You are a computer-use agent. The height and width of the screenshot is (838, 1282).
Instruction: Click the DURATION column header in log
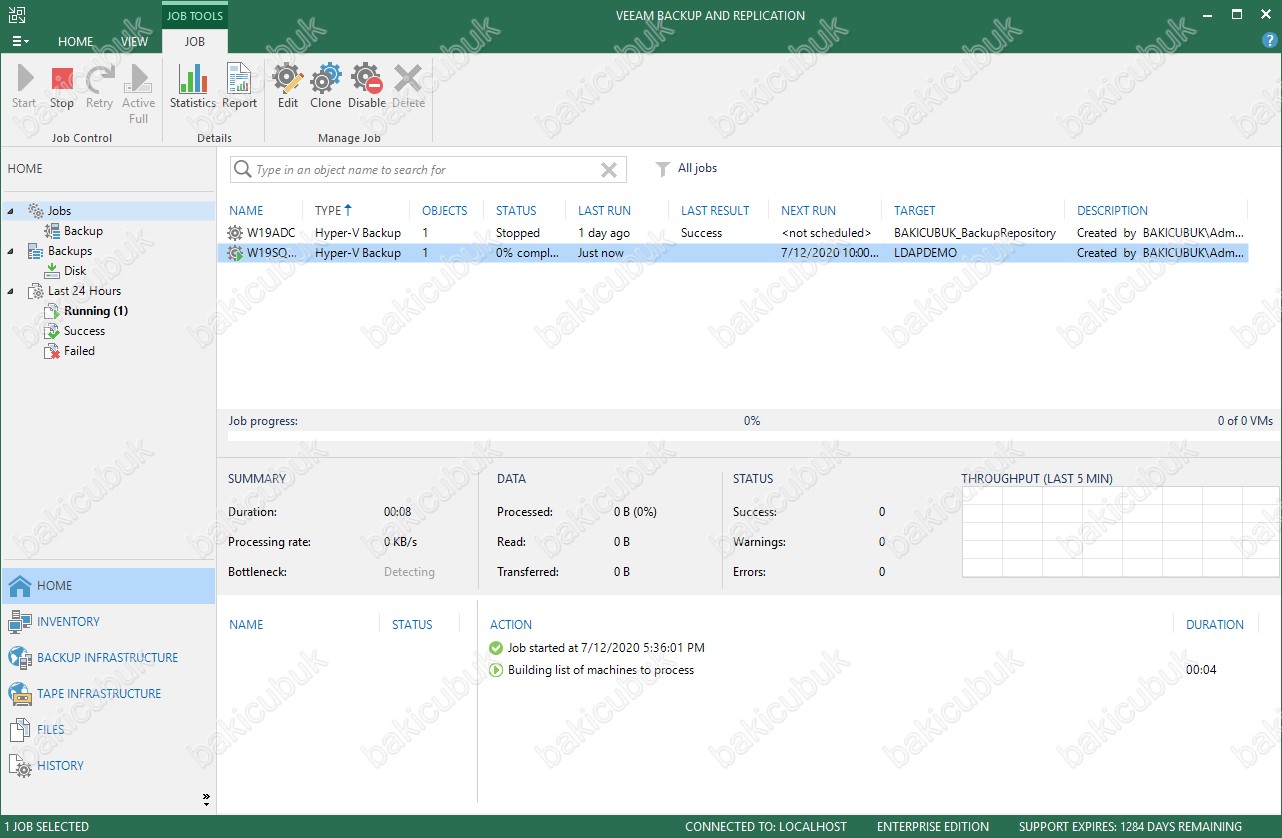pyautogui.click(x=1215, y=625)
